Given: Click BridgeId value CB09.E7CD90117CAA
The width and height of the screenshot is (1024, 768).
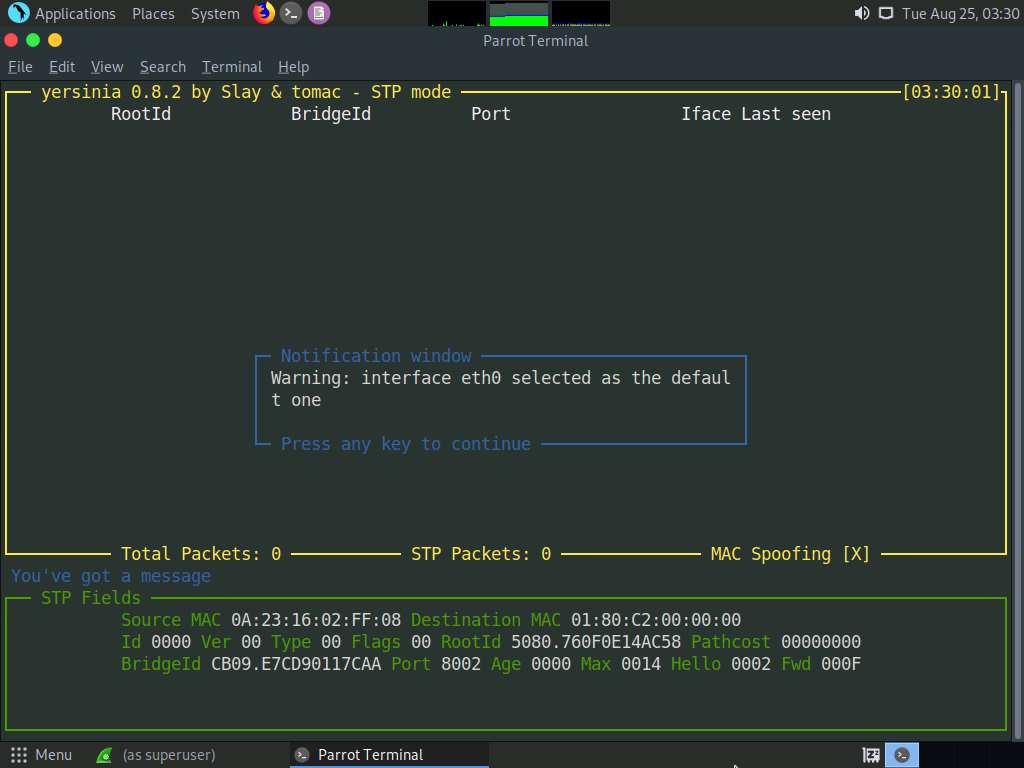Looking at the screenshot, I should pos(296,664).
